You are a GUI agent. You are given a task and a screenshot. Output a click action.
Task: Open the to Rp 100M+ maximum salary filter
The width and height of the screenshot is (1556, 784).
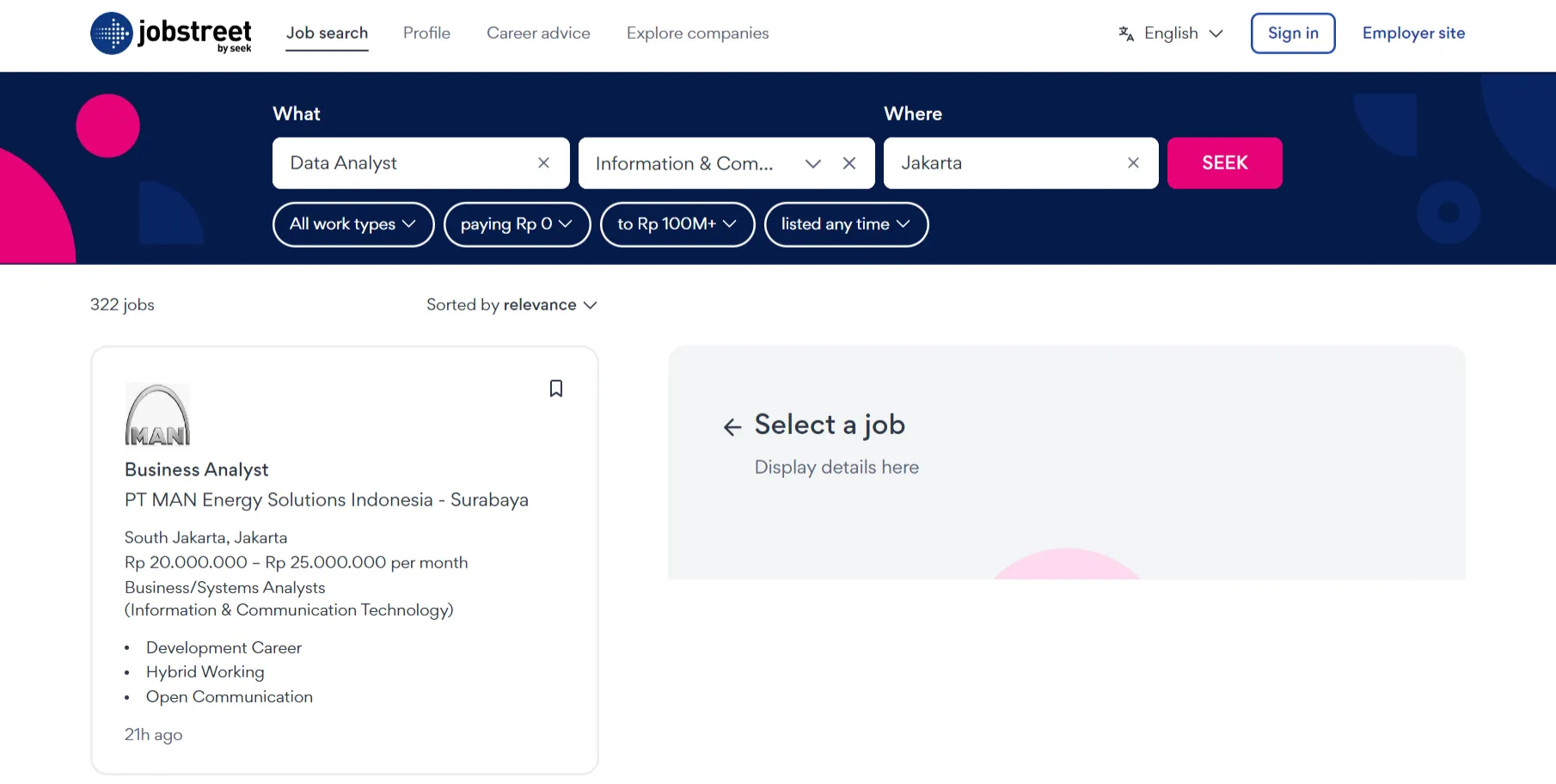677,224
